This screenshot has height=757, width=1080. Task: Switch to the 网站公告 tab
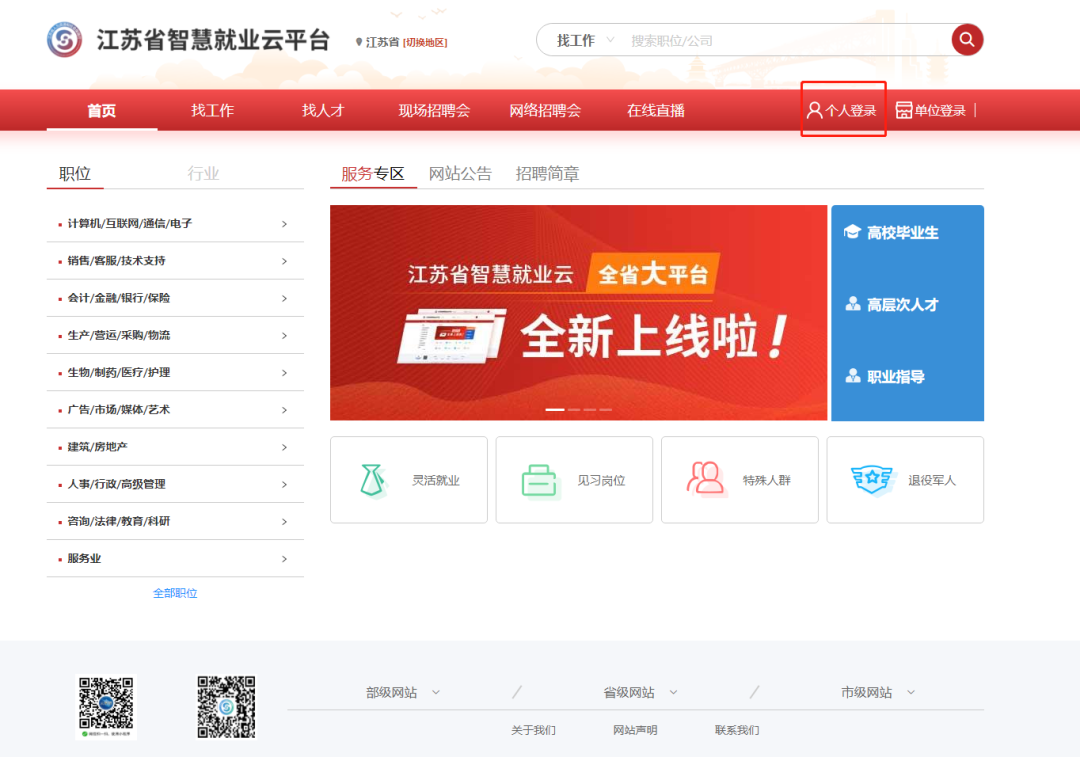pos(460,173)
